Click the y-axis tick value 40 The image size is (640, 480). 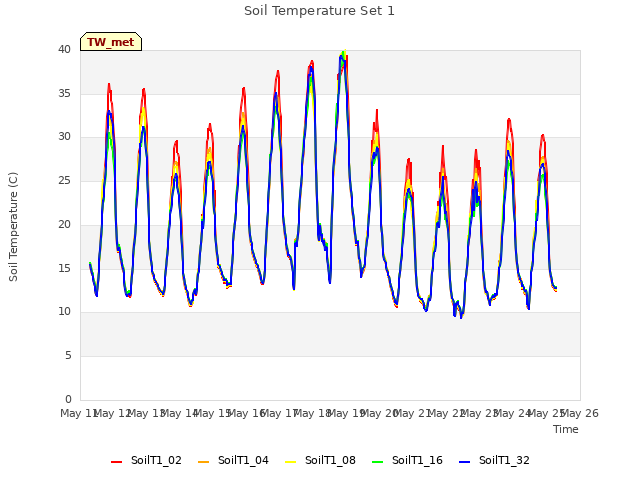[x=64, y=50]
